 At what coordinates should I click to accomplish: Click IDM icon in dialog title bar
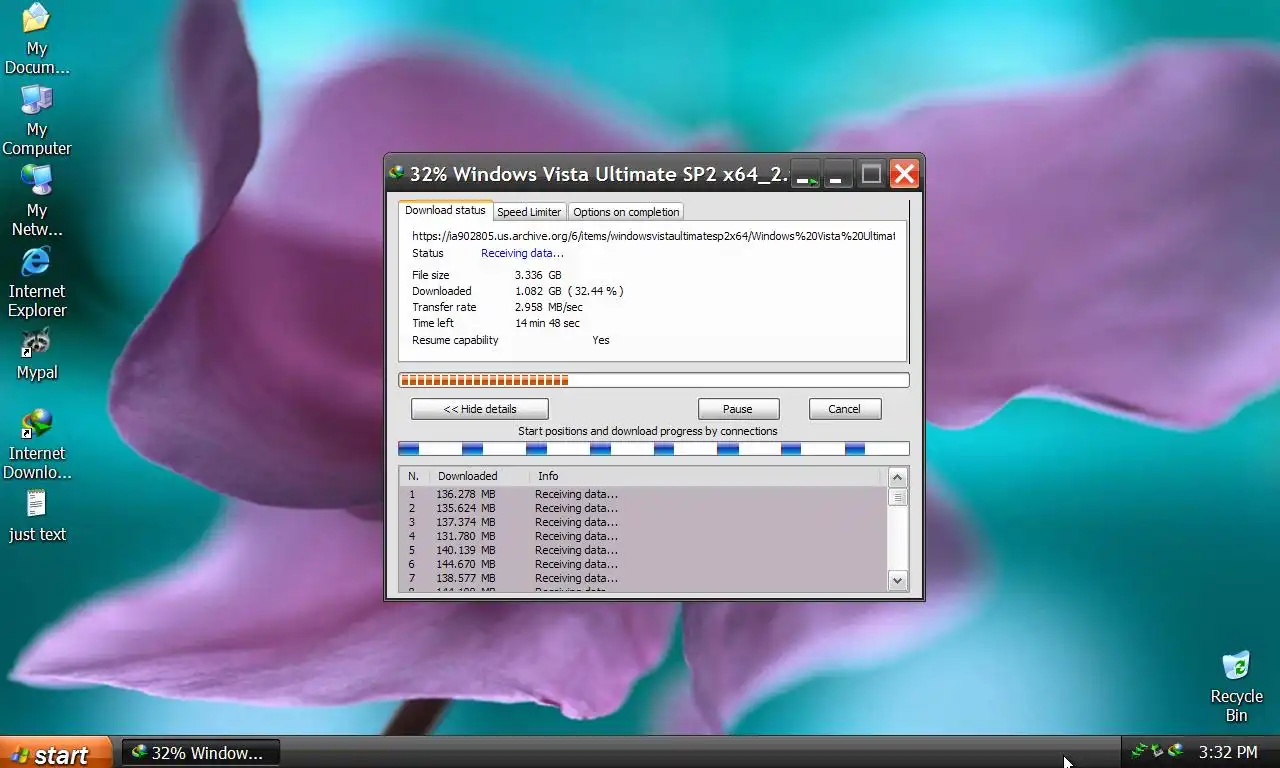[396, 174]
